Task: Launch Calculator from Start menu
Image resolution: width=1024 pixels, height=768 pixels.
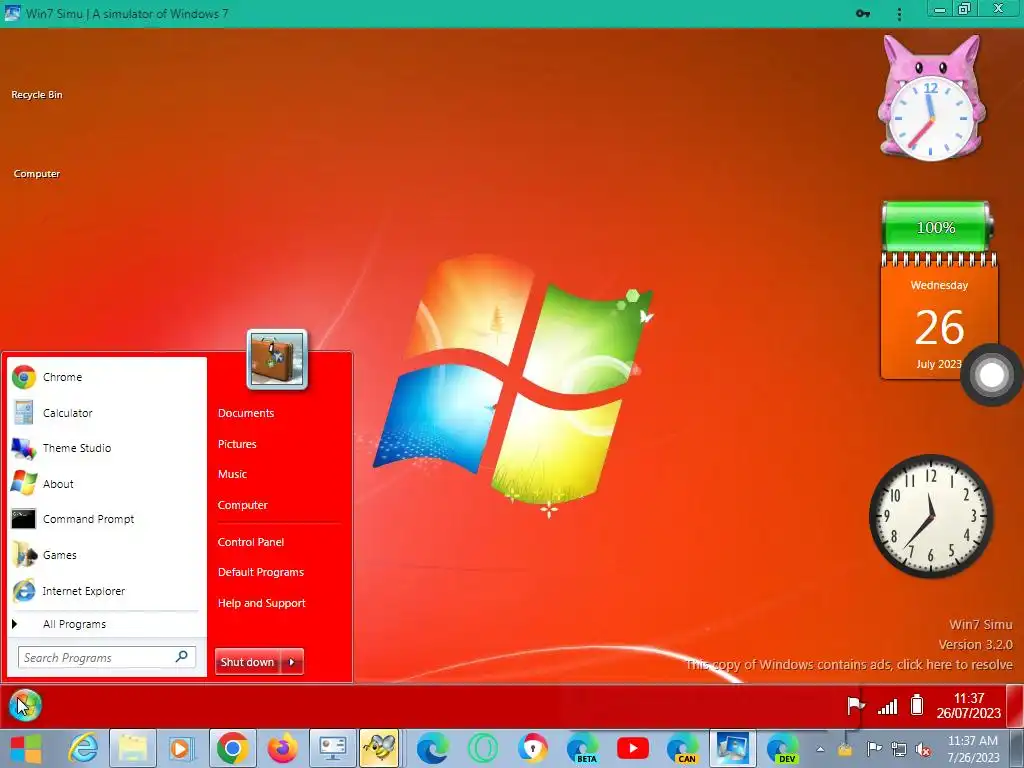Action: (106, 413)
